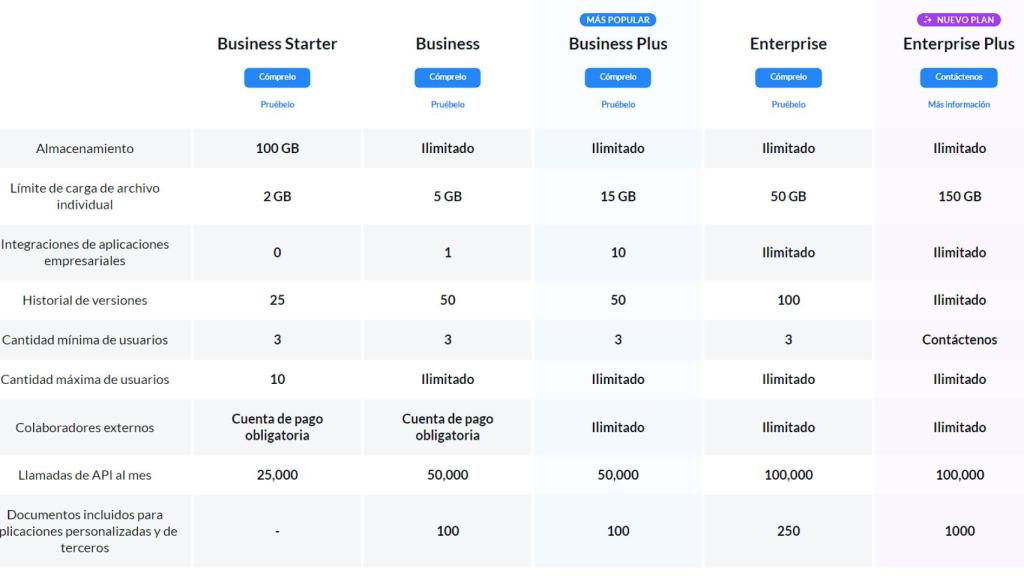Click Cómprelo button under Business Starter
The width and height of the screenshot is (1024, 576).
pyautogui.click(x=277, y=77)
